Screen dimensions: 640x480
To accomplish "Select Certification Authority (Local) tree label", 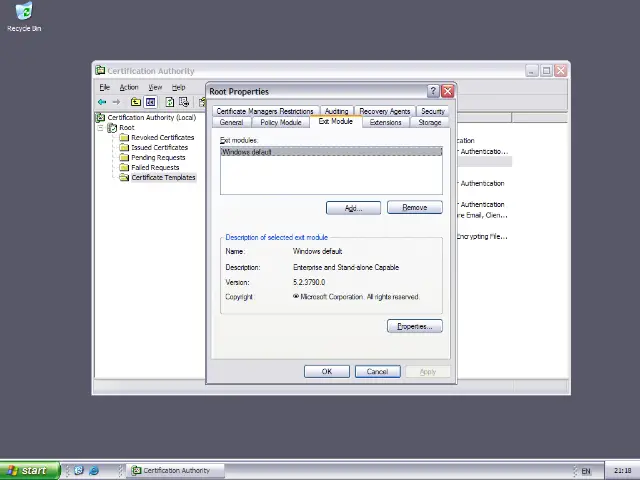I will coord(152,118).
